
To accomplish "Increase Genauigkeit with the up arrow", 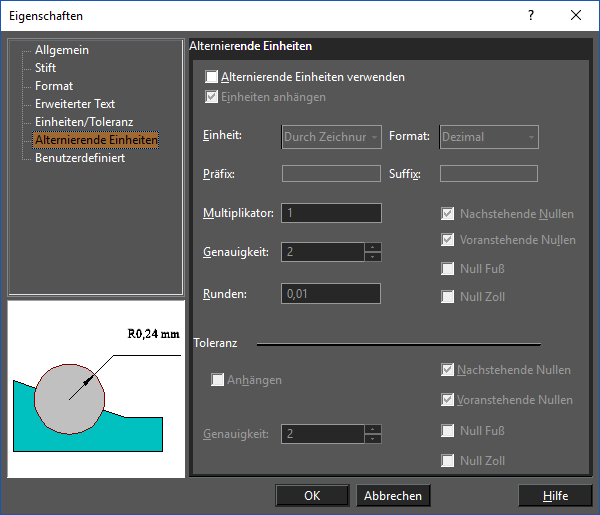I will 373,247.
